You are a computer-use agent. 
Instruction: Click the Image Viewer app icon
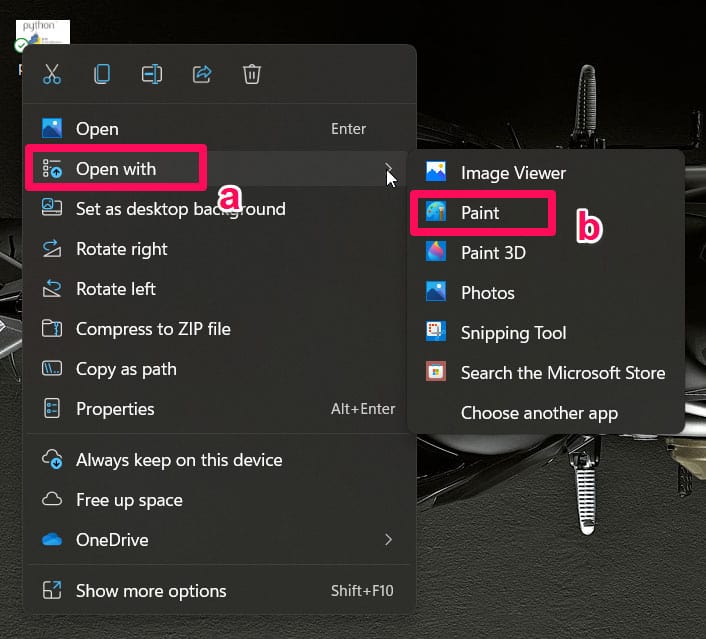[x=436, y=172]
